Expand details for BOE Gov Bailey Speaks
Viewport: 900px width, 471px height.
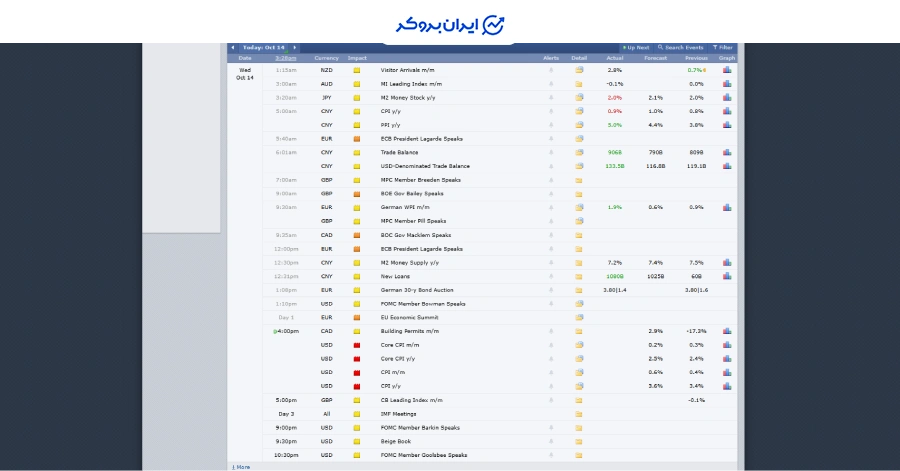(x=579, y=194)
